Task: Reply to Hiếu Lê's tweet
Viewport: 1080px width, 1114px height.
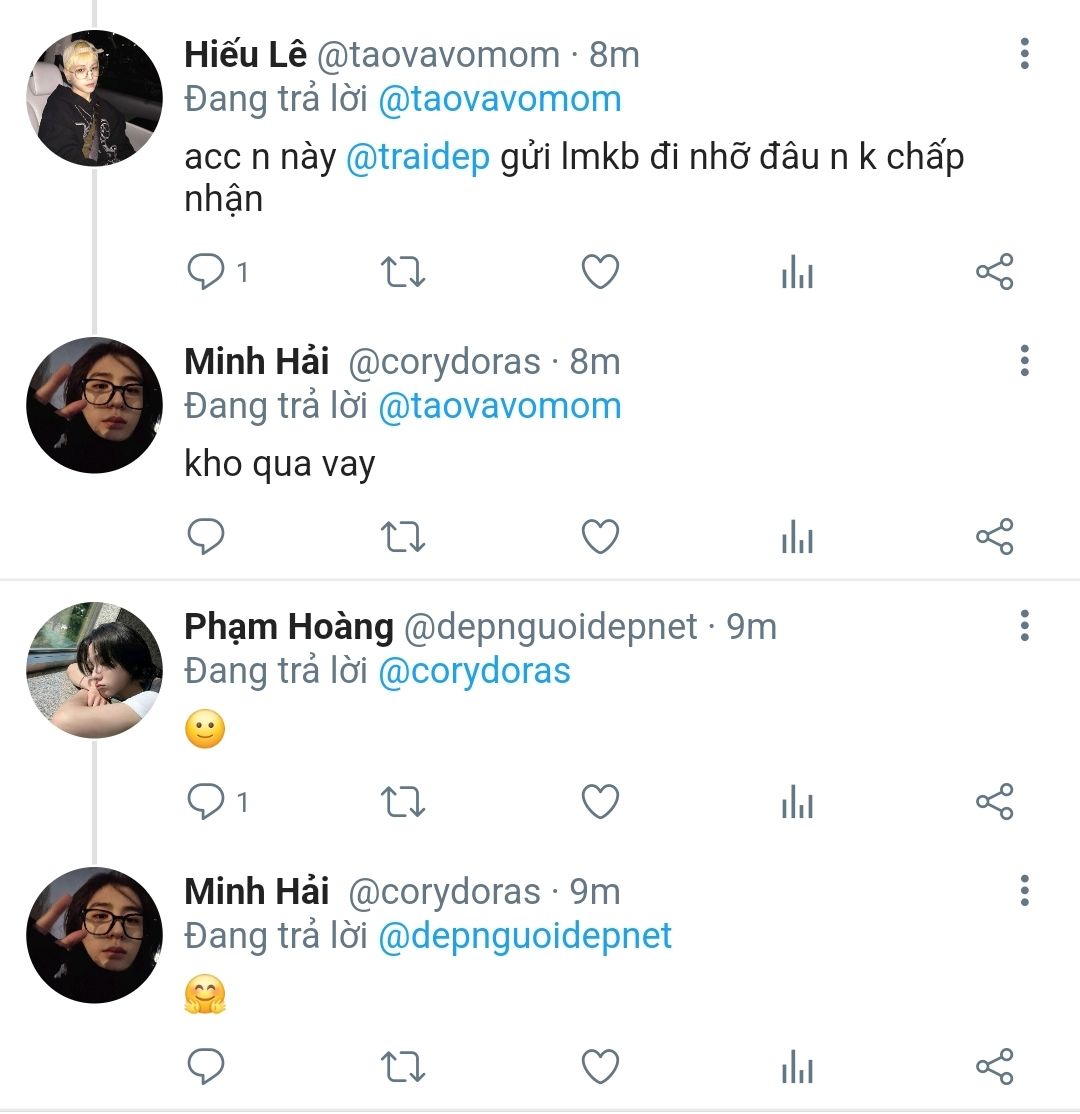Action: tap(206, 272)
